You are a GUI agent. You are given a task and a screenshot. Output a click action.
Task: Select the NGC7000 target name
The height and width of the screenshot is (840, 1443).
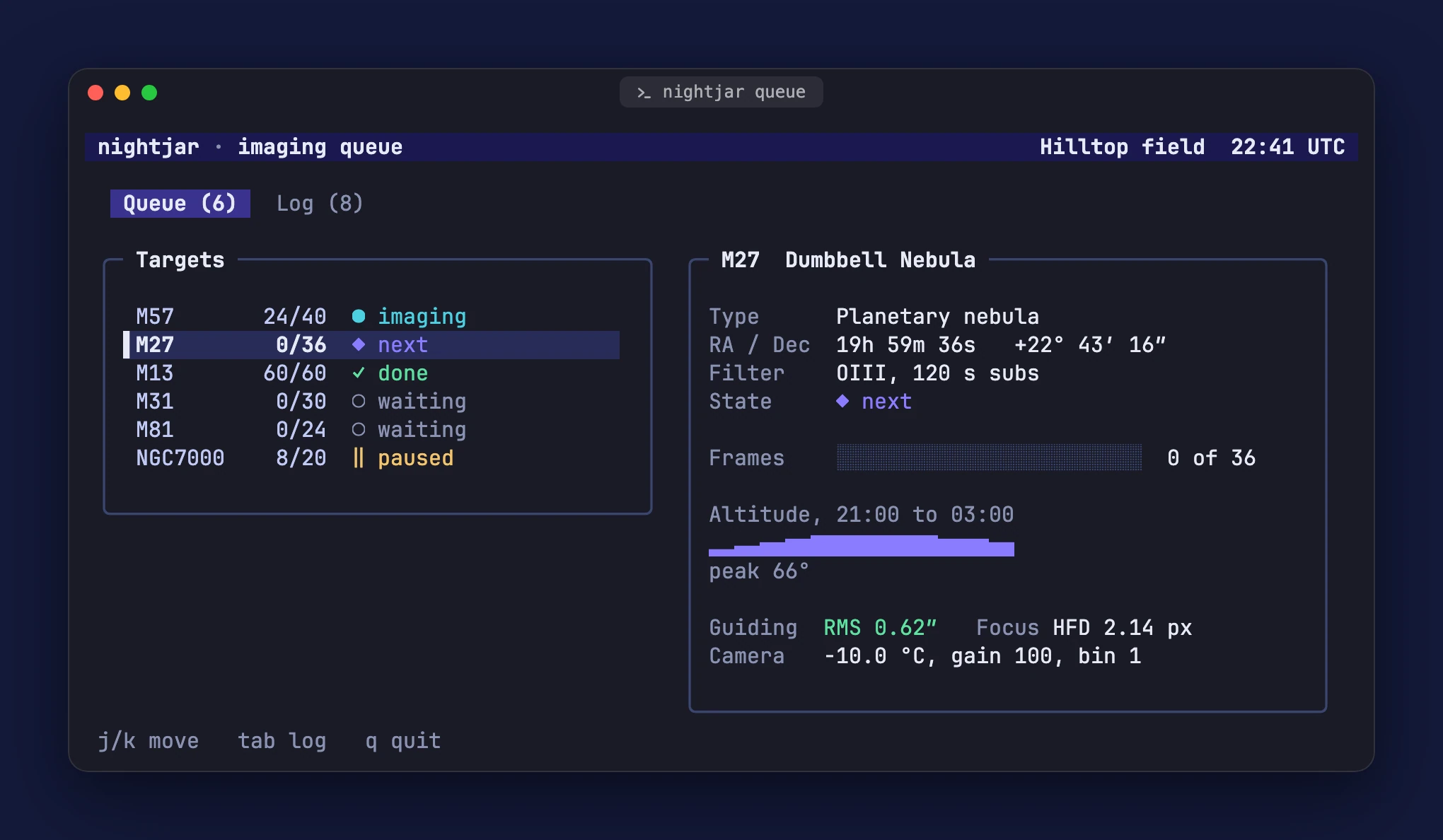(x=180, y=457)
